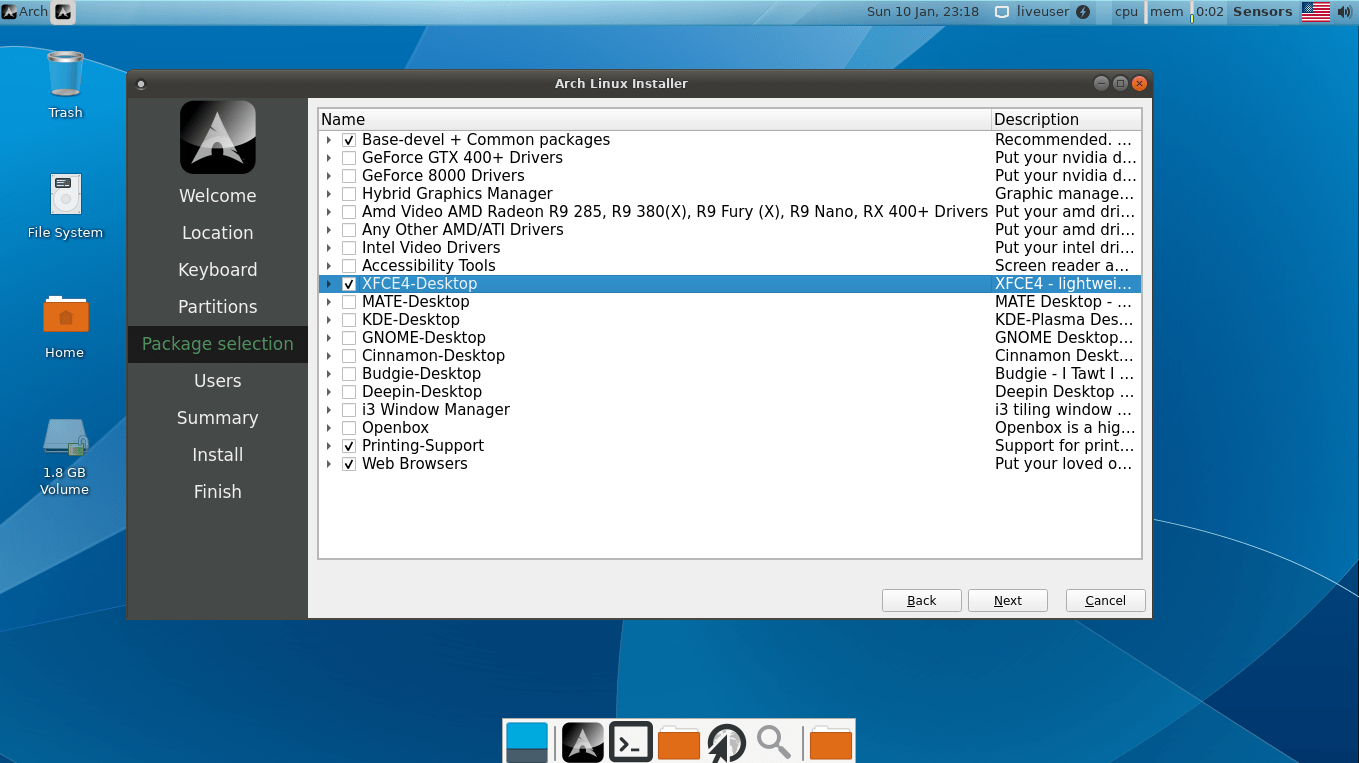Enable the MATE-Desktop checkbox
Viewport: 1359px width, 763px height.
(349, 302)
